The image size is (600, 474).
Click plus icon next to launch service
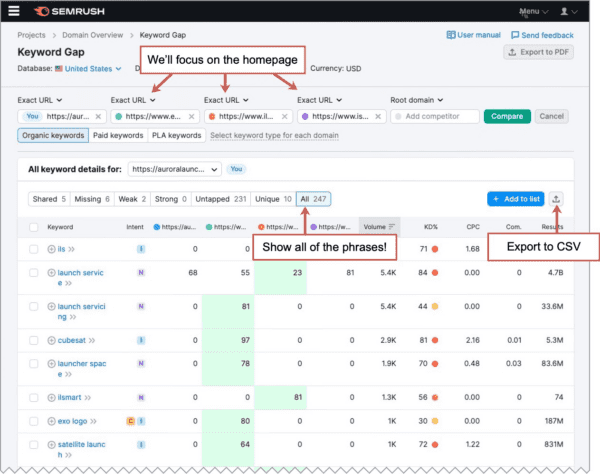51,273
